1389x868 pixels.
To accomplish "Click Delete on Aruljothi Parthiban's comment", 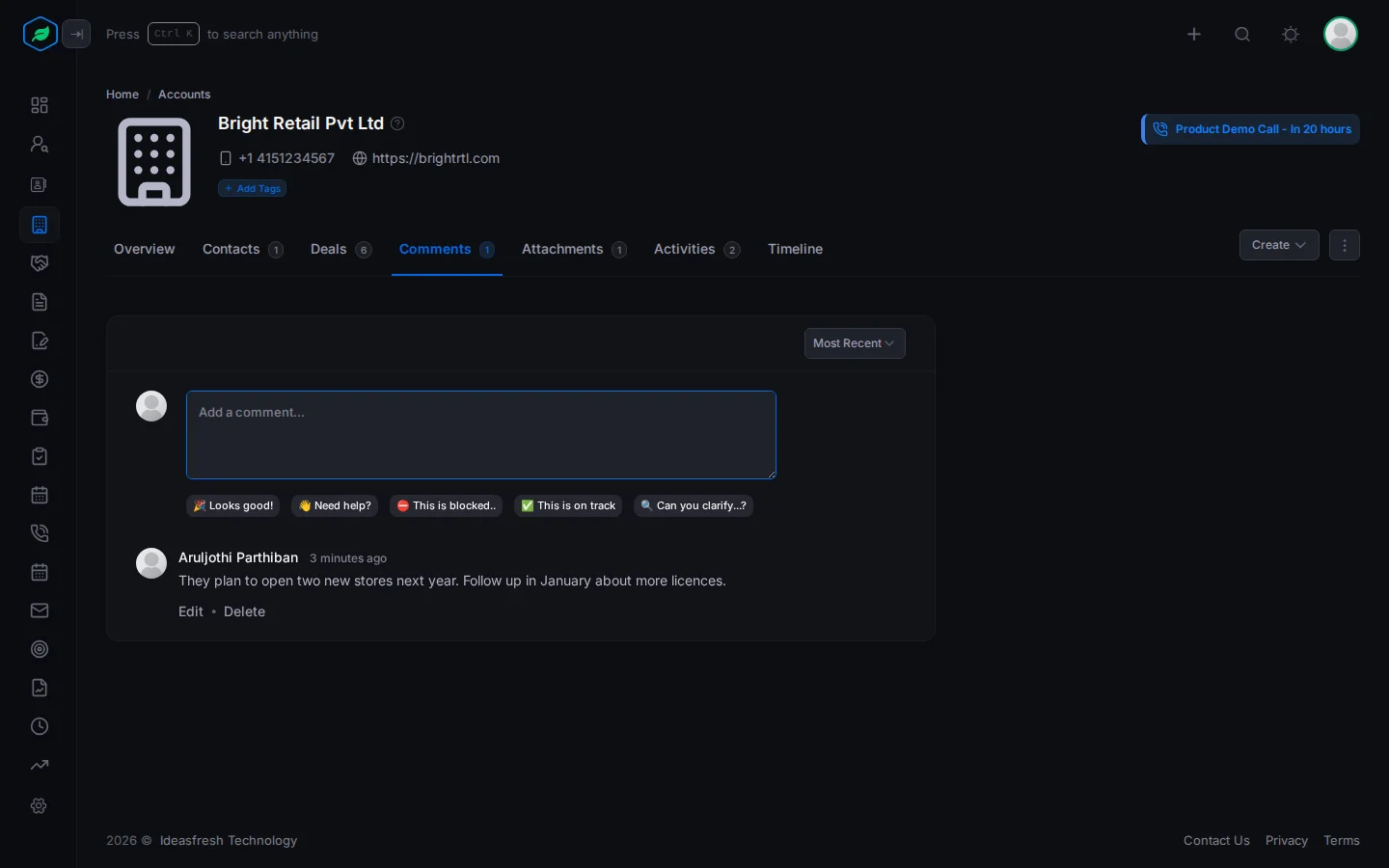I will 244,611.
